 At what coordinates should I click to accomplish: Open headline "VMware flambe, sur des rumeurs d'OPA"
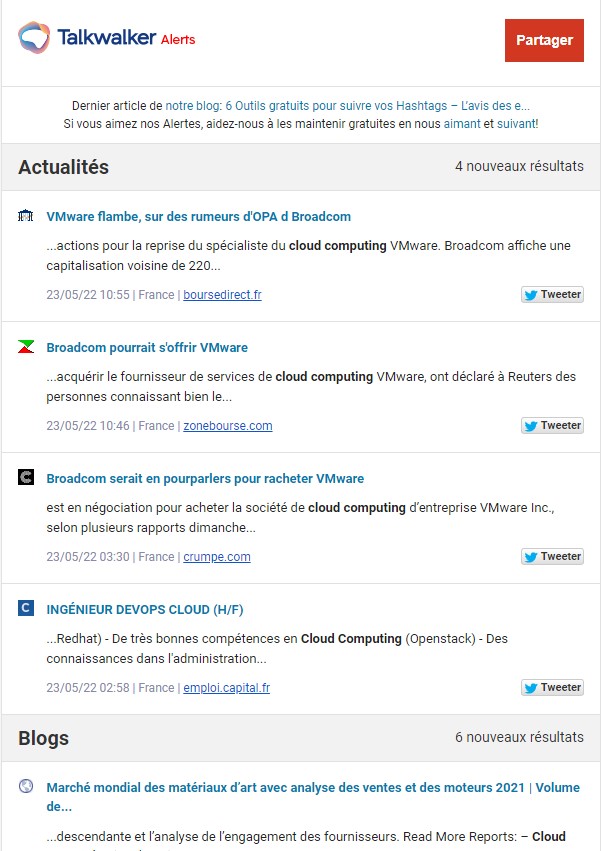(198, 216)
